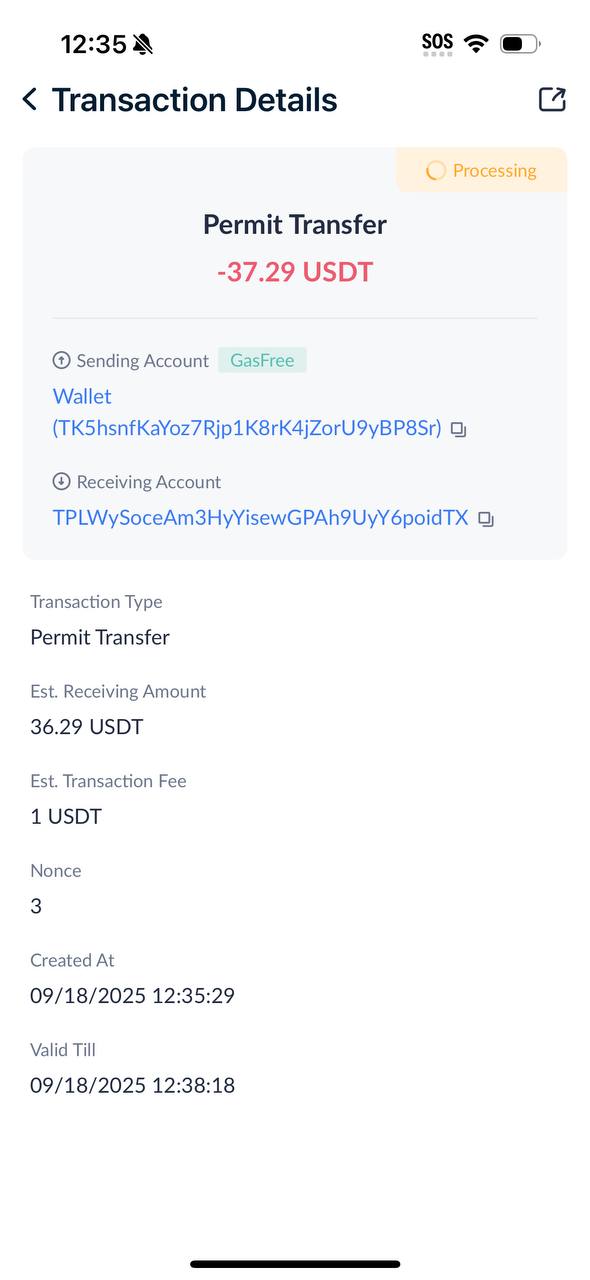The height and width of the screenshot is (1280, 590).
Task: Tap the Est. Transaction Fee value
Action: (x=66, y=816)
